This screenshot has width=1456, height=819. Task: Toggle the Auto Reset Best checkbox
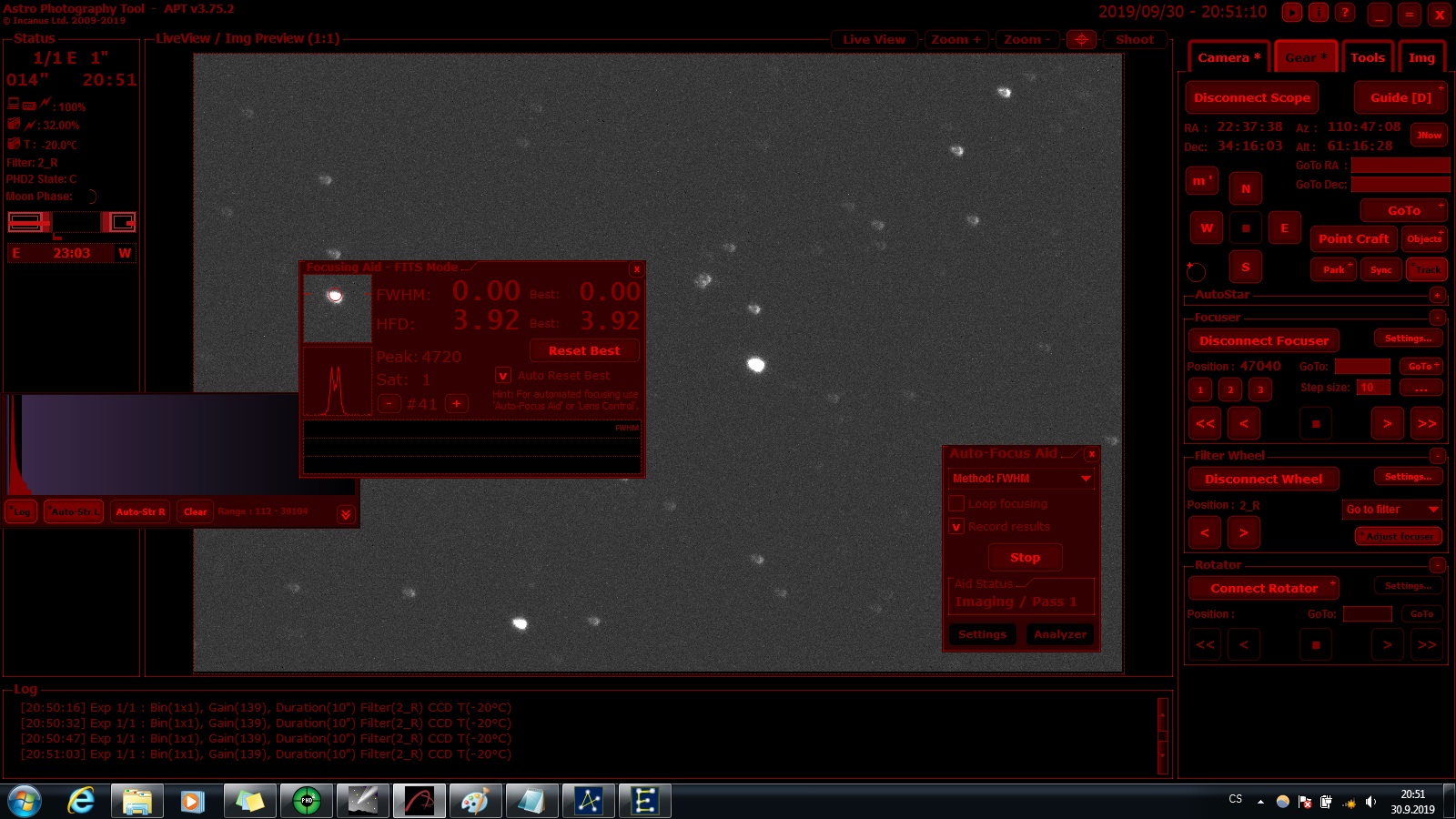(503, 375)
